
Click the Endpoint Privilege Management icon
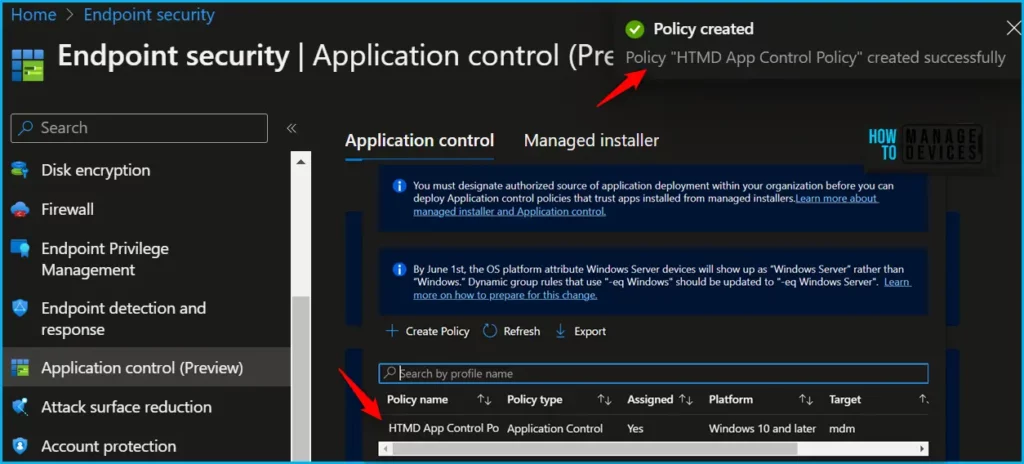click(x=20, y=249)
